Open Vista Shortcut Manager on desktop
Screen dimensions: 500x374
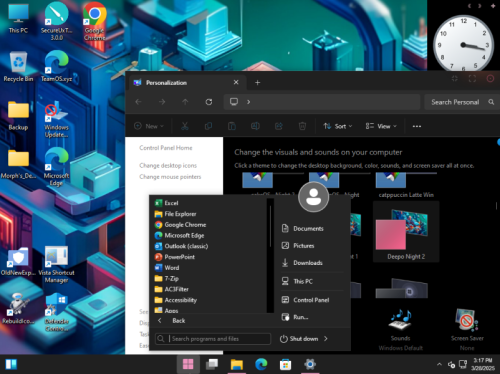coord(56,264)
